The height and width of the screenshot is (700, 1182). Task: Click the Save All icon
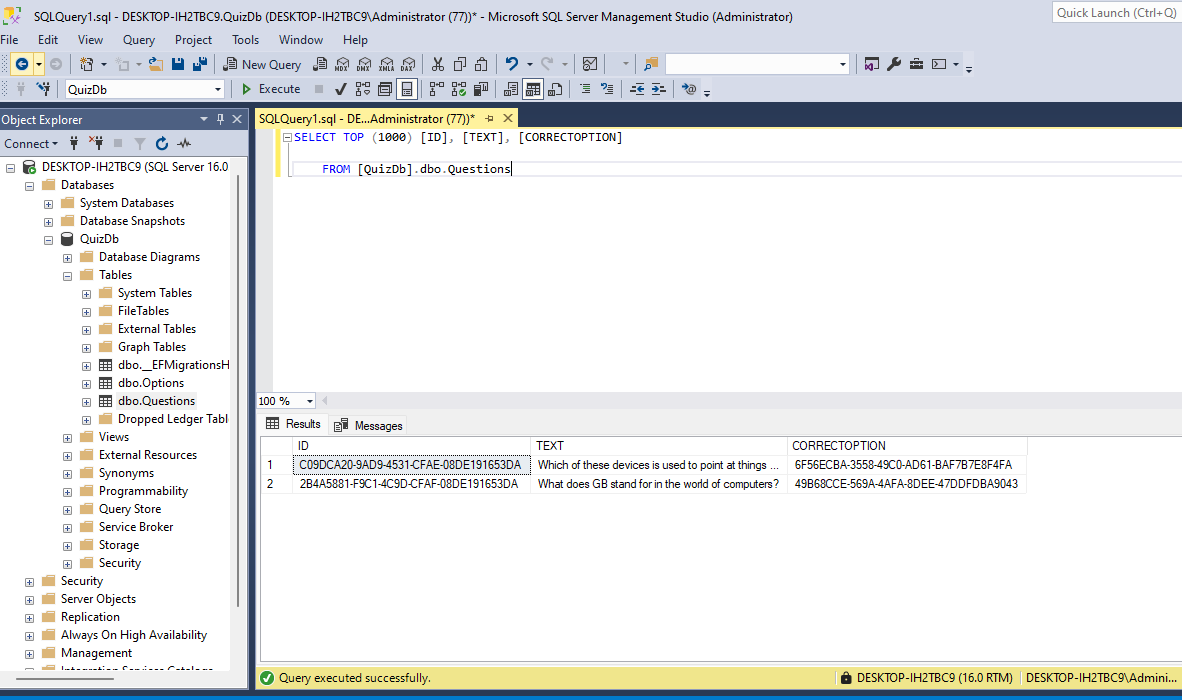pyautogui.click(x=200, y=64)
